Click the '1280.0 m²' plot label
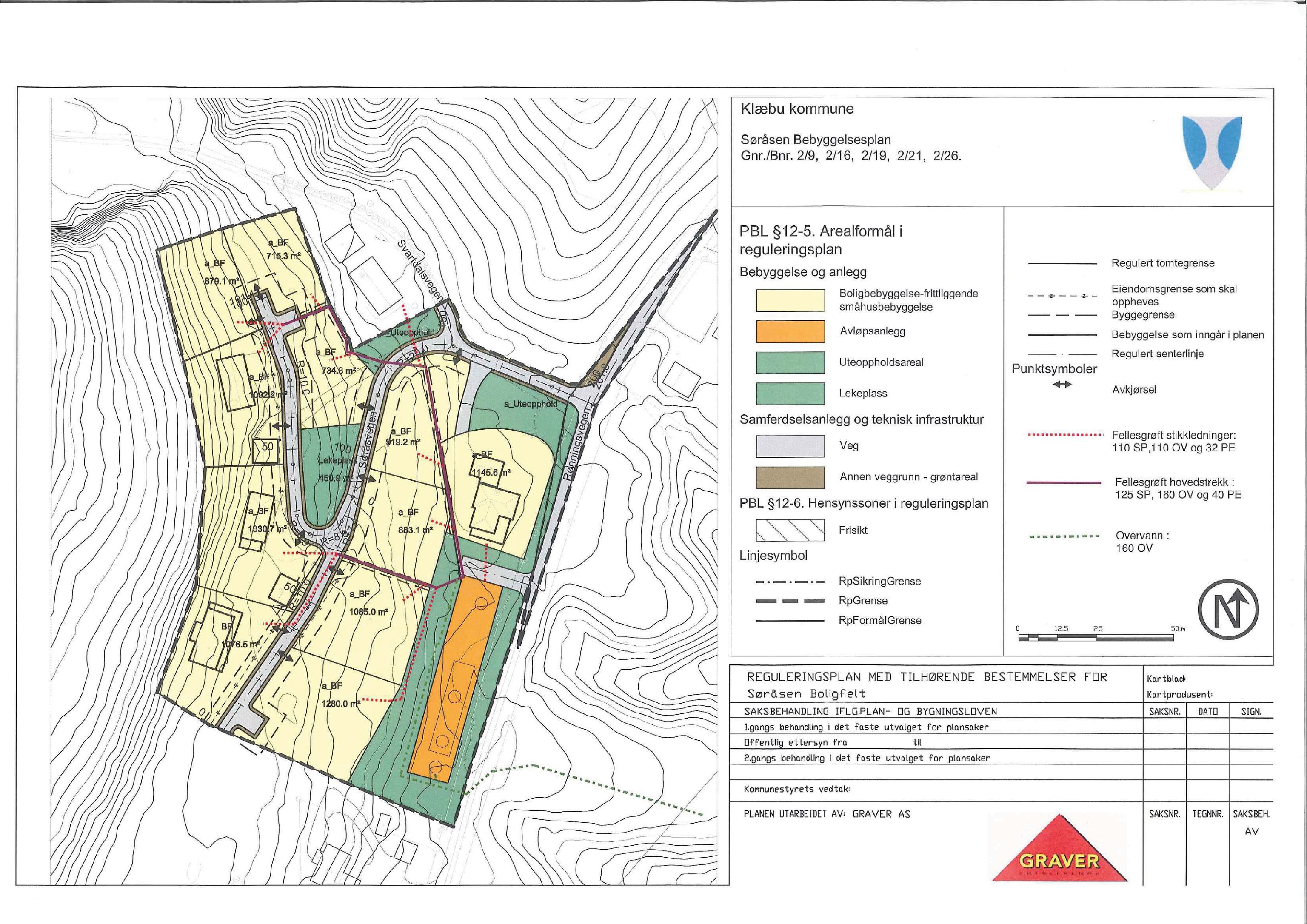 (x=341, y=704)
